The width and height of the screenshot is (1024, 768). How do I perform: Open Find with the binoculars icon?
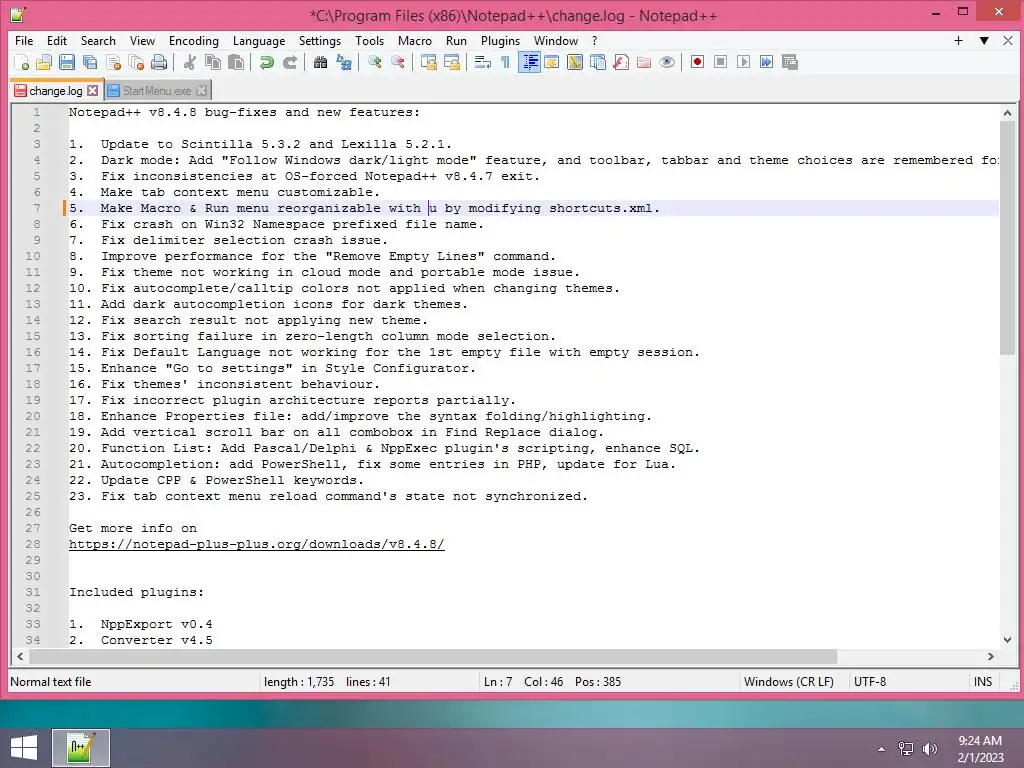320,62
